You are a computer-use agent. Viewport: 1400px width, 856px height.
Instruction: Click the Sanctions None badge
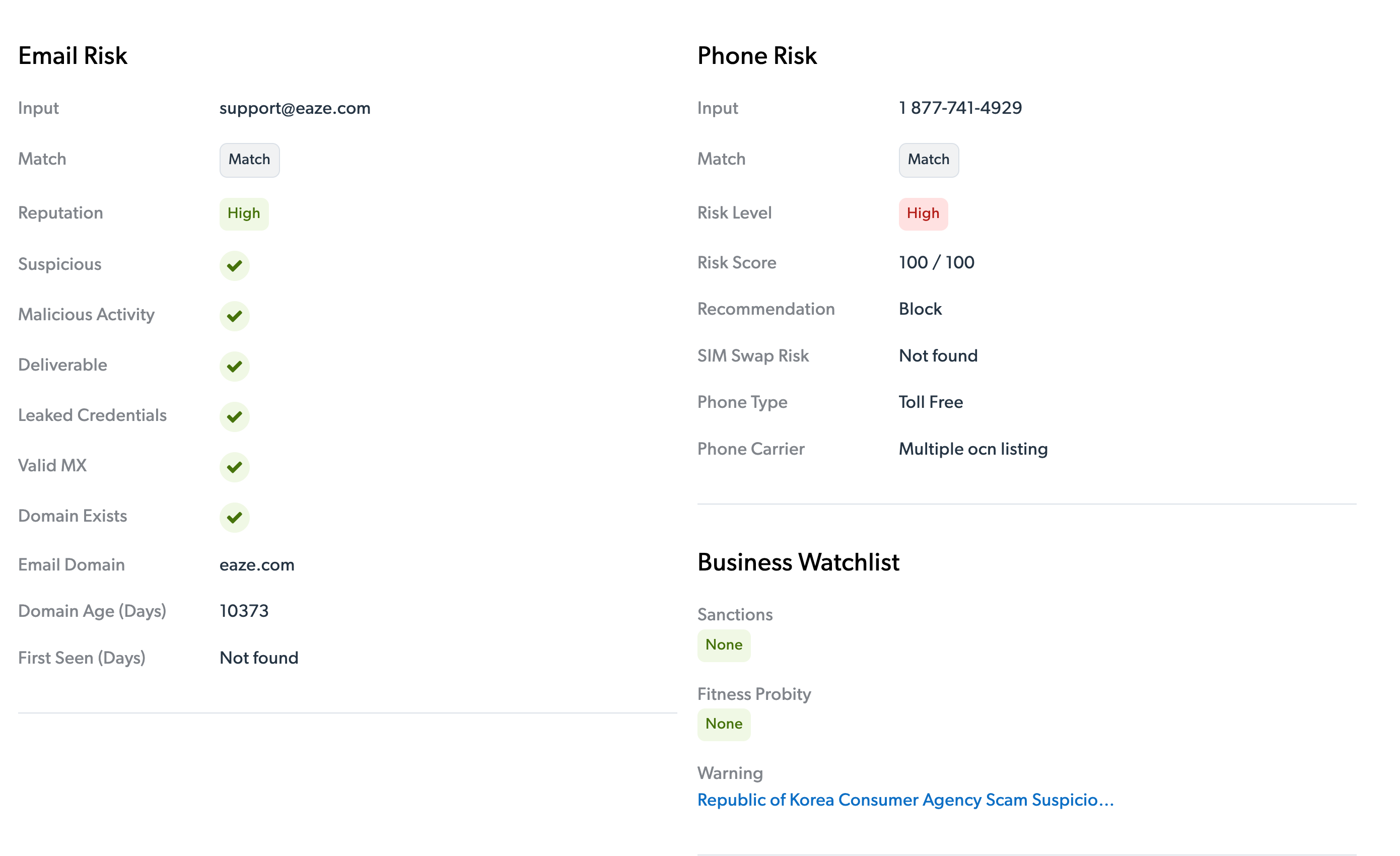tap(723, 645)
